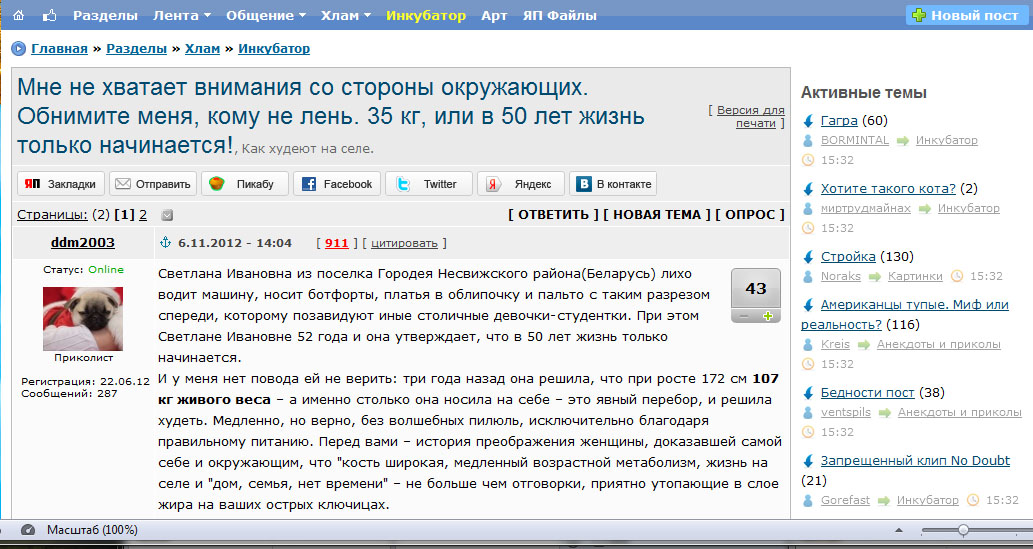
Task: Share the post on Twitter
Action: coord(428,184)
